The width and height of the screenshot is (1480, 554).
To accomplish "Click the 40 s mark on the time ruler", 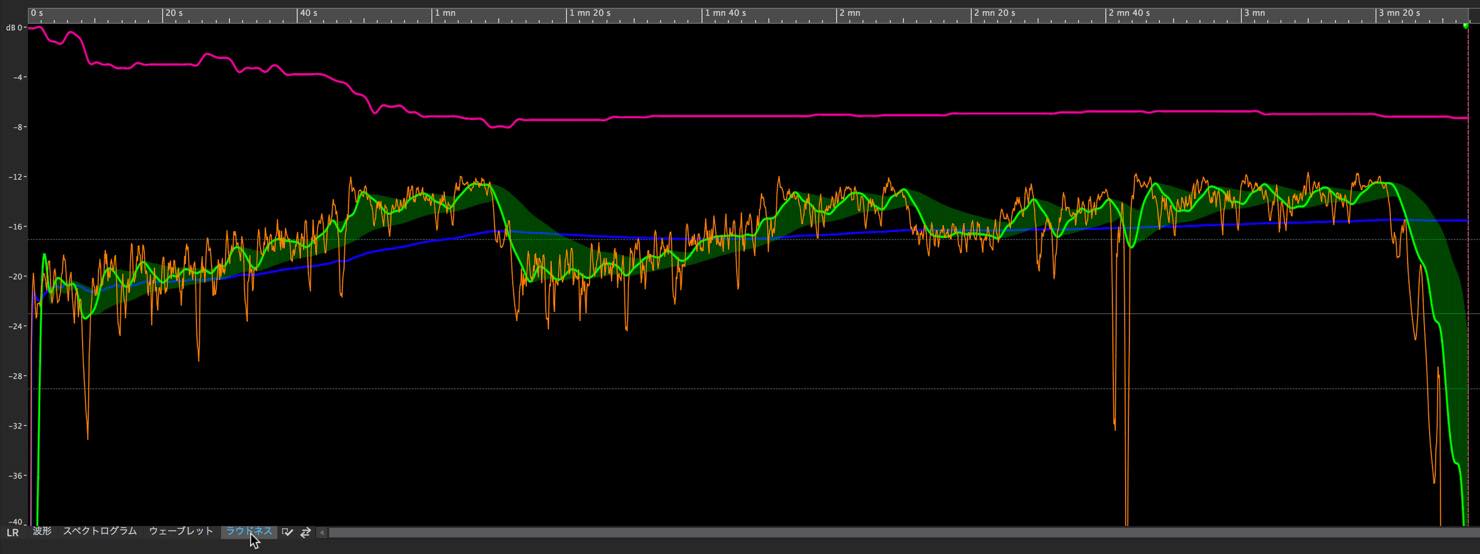I will [308, 14].
